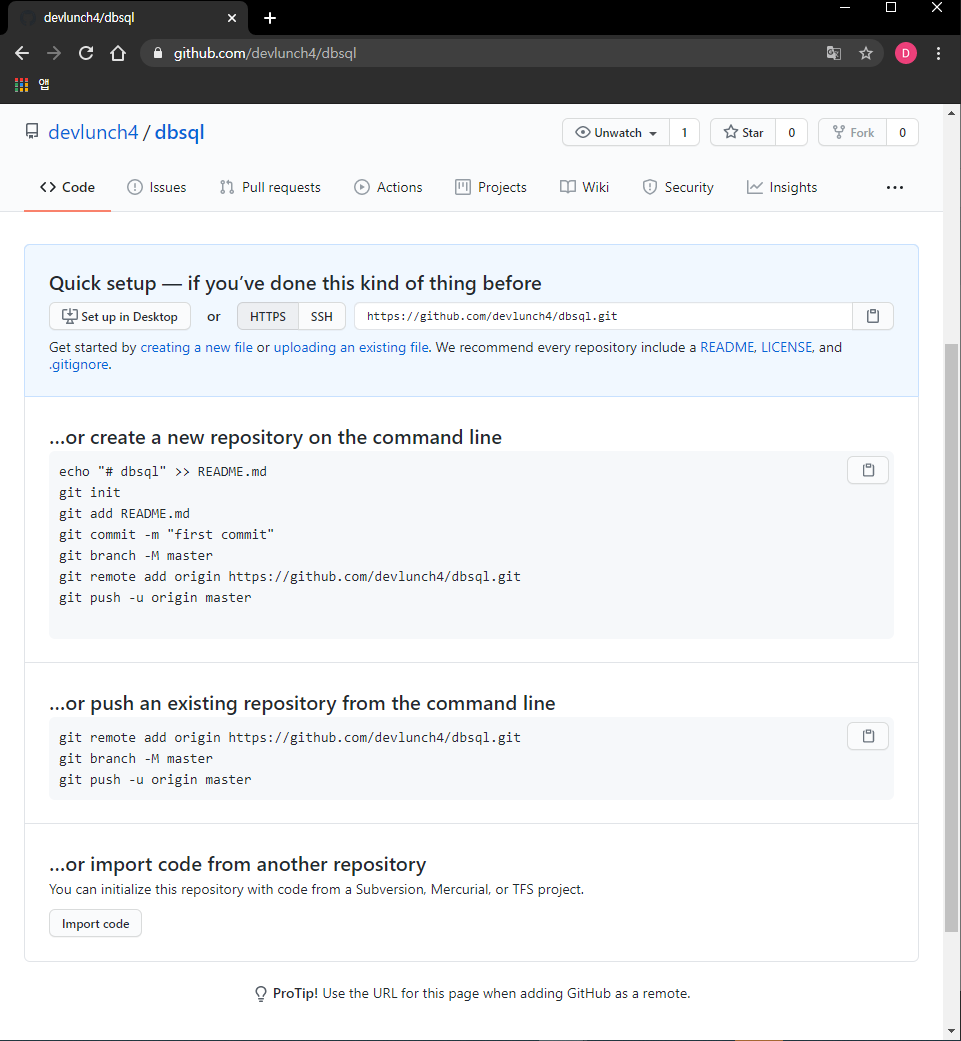Open the Security tab
Viewport: 961px width, 1041px height.
pyautogui.click(x=678, y=187)
